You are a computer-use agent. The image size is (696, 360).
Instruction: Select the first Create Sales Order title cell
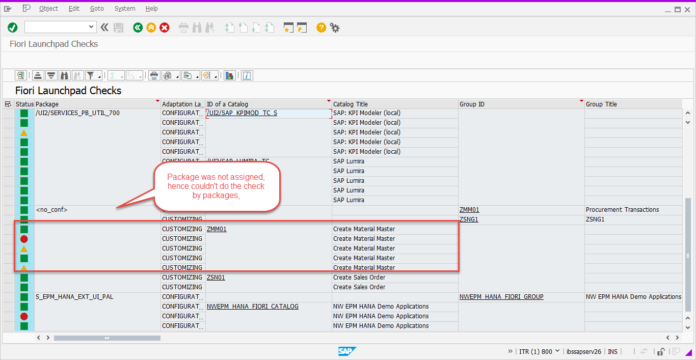395,277
